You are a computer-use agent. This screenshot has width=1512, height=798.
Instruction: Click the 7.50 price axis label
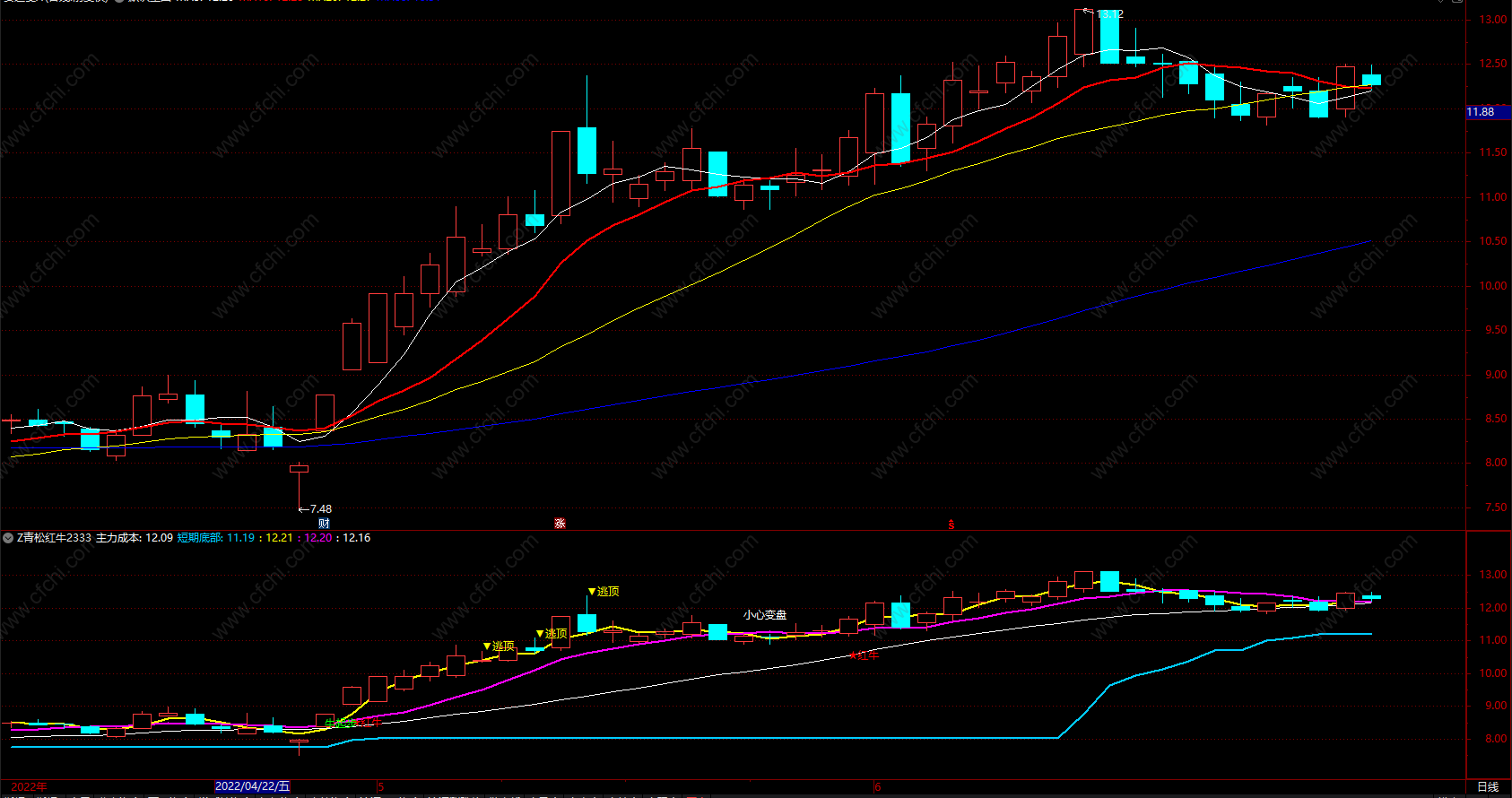coord(1496,507)
